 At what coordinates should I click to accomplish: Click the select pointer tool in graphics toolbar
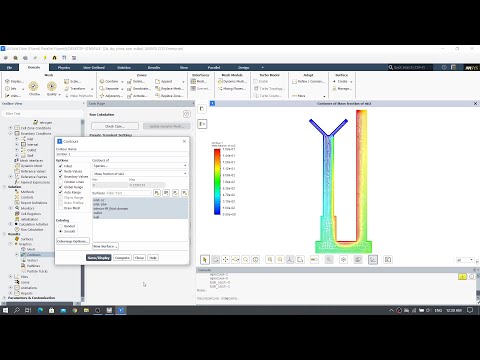click(205, 260)
